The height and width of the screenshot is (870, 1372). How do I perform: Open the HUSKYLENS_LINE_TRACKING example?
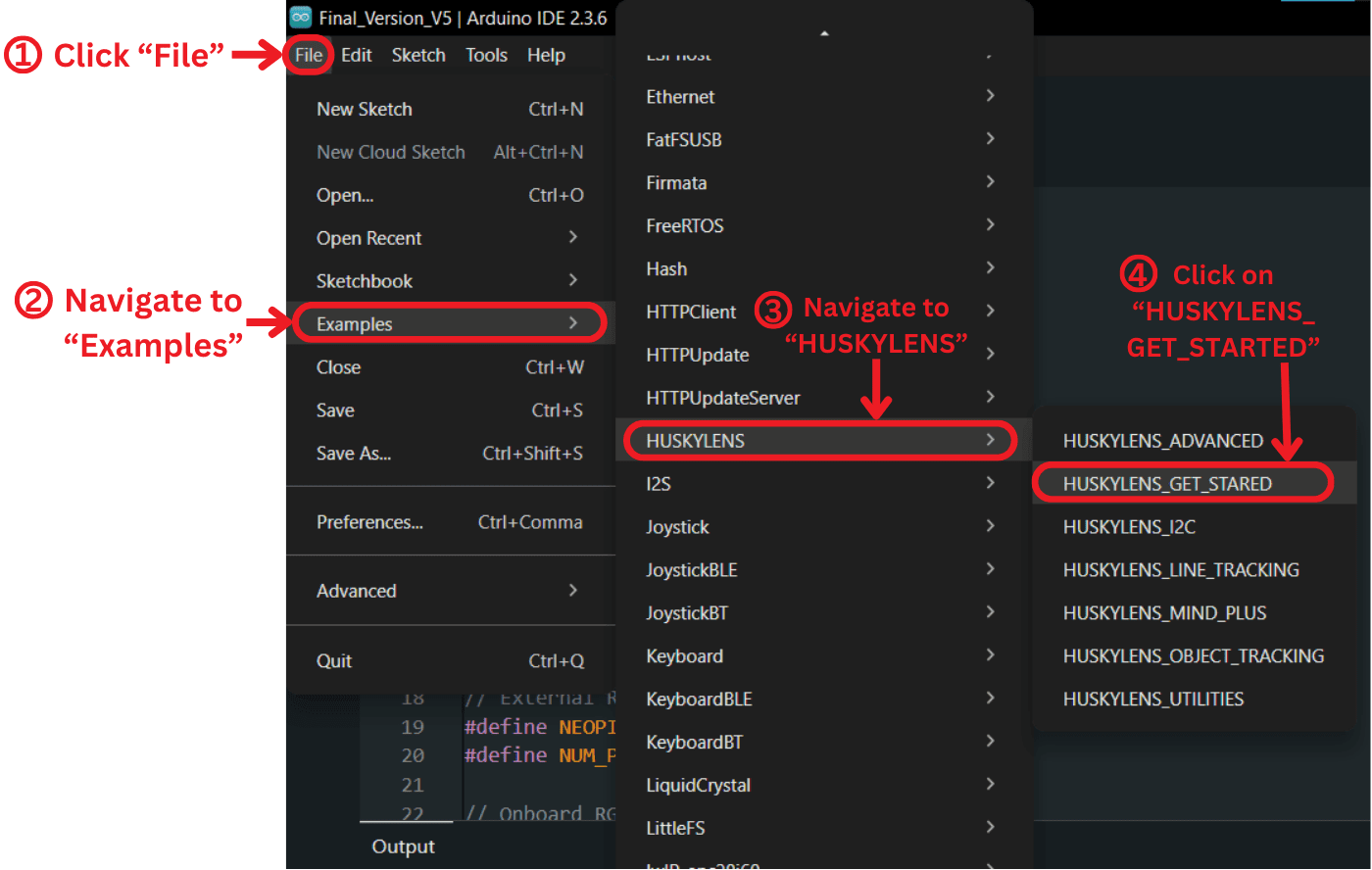(x=1181, y=570)
